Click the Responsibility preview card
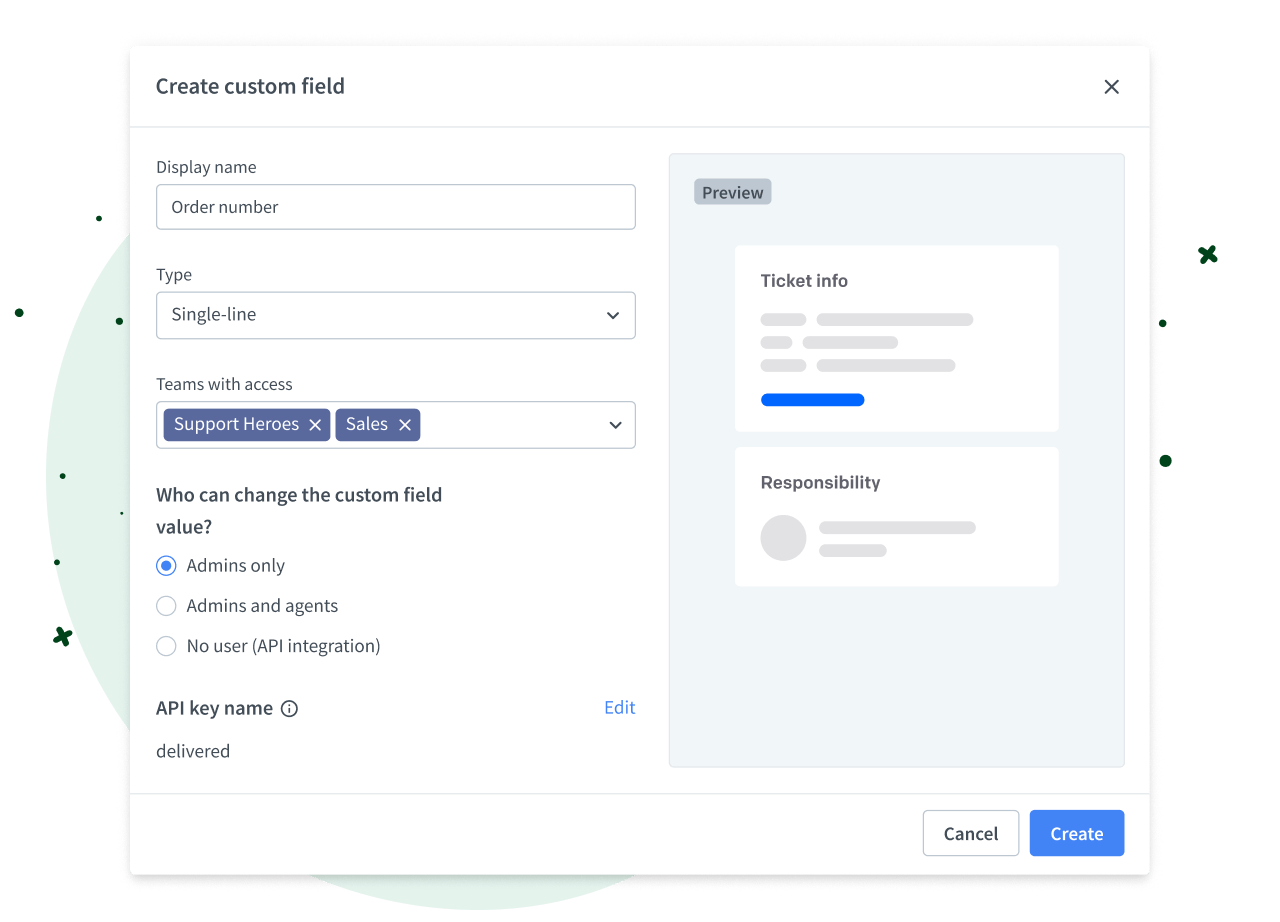Screen dimensions: 1280x922 click(896, 516)
